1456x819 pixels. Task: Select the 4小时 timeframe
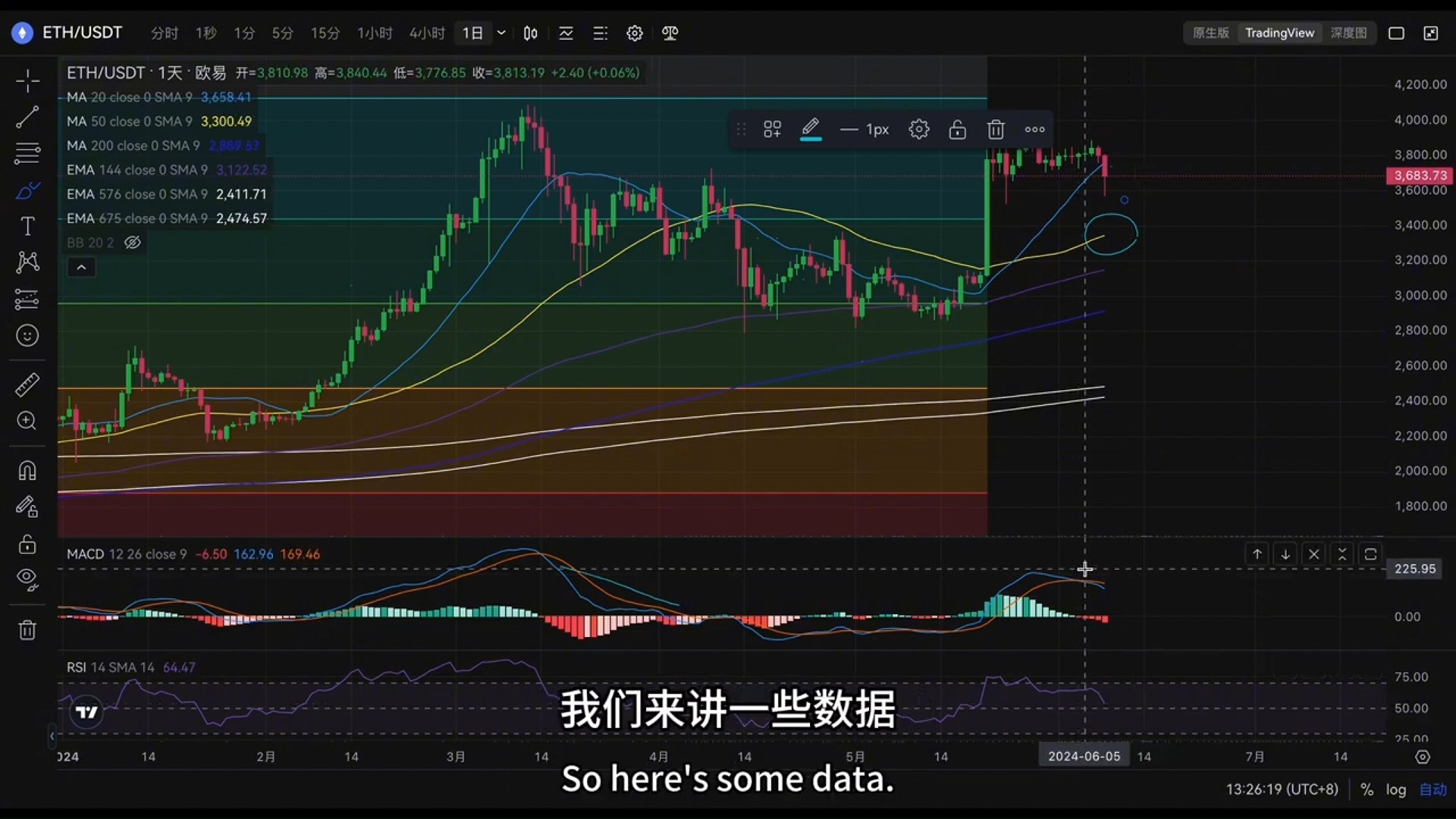[x=428, y=33]
